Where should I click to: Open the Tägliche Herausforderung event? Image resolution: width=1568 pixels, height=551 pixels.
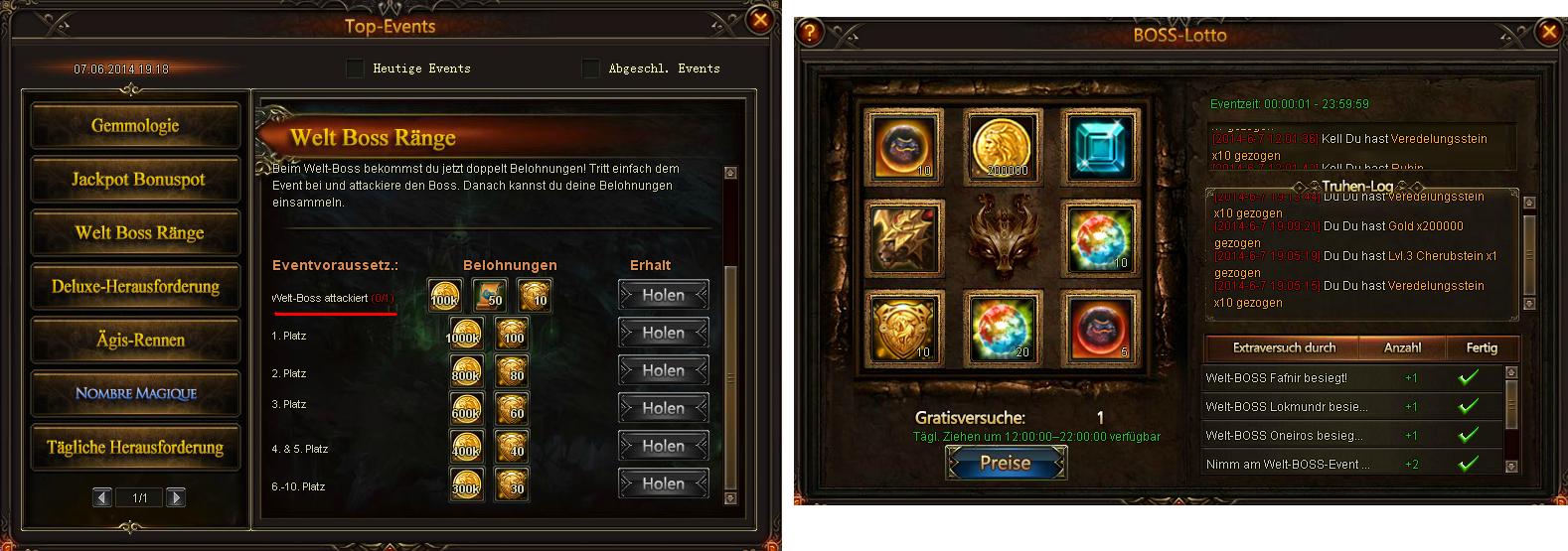(x=135, y=448)
